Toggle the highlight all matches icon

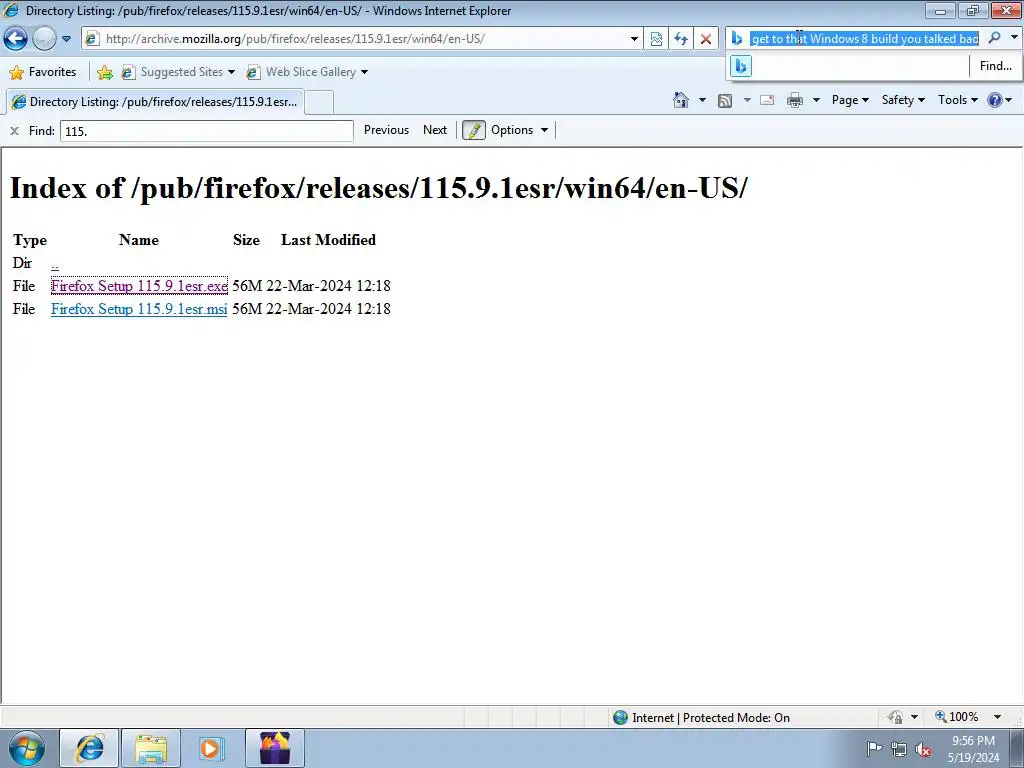coord(473,130)
